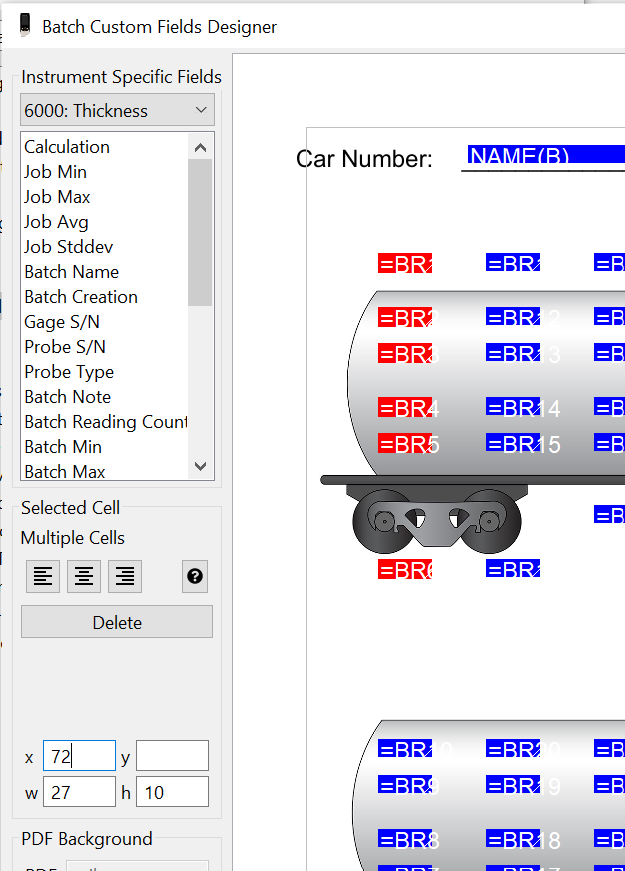Click the h height input field
The width and height of the screenshot is (625, 871).
point(172,791)
